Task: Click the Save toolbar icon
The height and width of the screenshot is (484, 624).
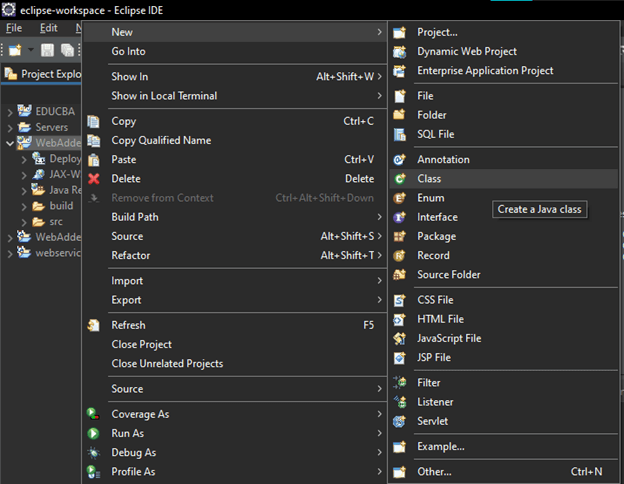Action: (47, 50)
